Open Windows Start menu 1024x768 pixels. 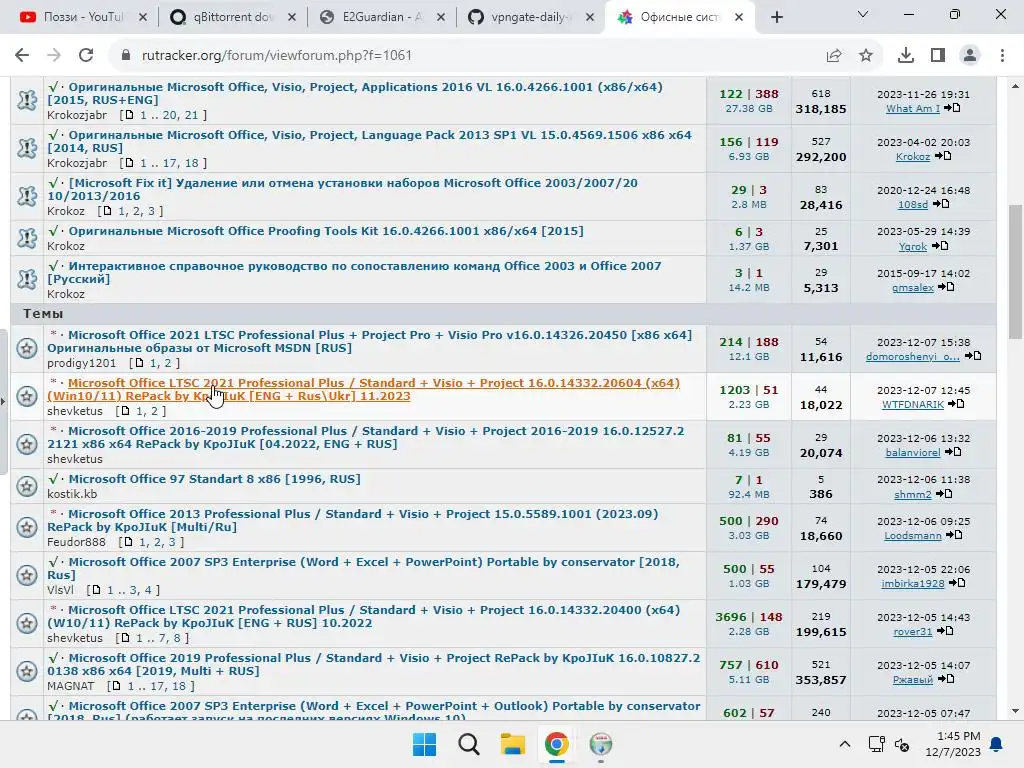(x=424, y=744)
